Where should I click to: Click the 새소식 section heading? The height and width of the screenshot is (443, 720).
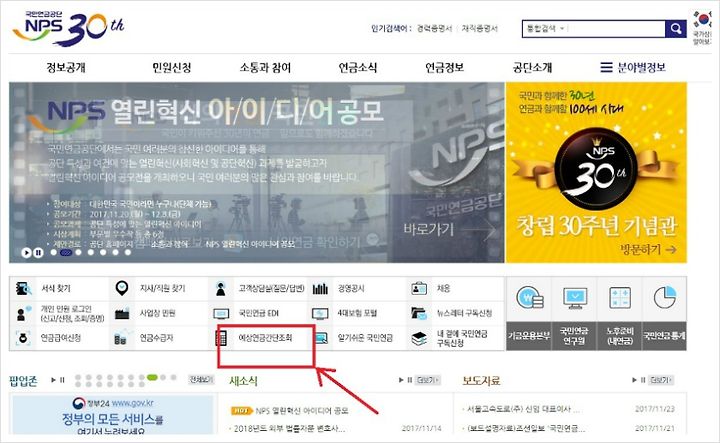click(243, 381)
